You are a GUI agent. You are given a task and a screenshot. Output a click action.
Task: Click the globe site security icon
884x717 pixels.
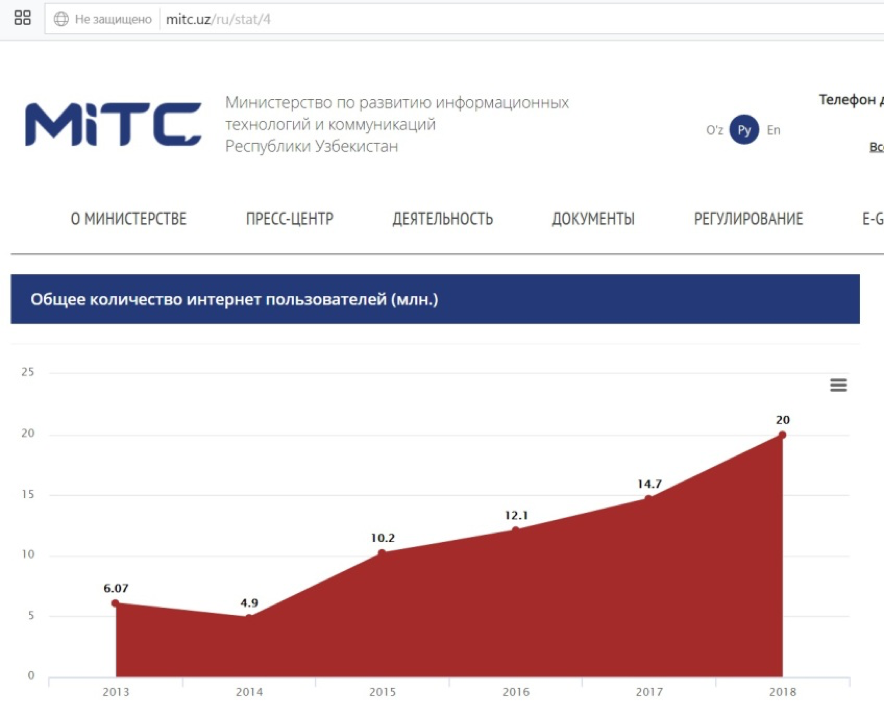(61, 19)
